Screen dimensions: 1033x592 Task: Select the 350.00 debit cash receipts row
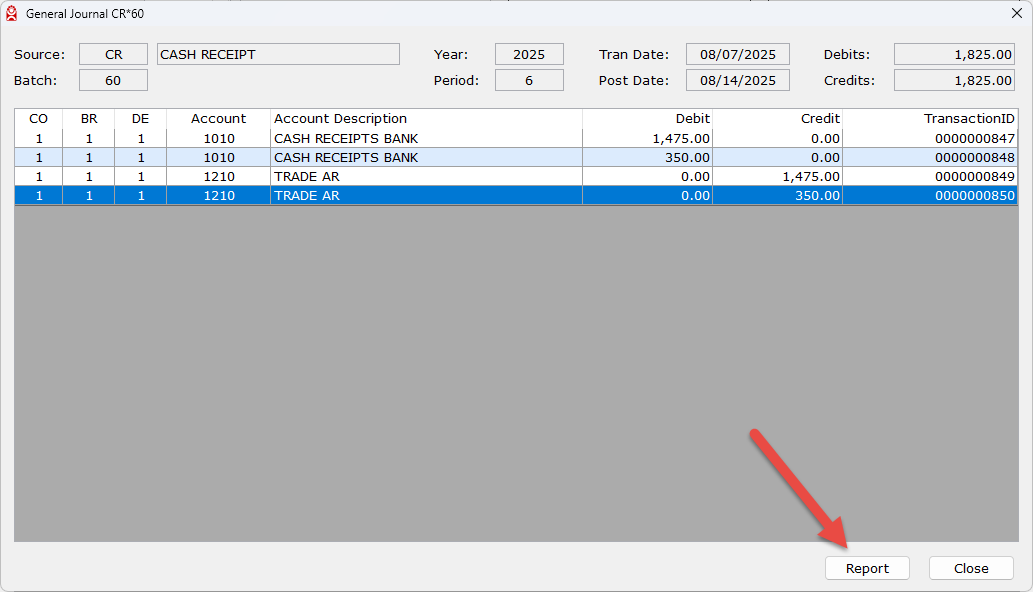500,157
